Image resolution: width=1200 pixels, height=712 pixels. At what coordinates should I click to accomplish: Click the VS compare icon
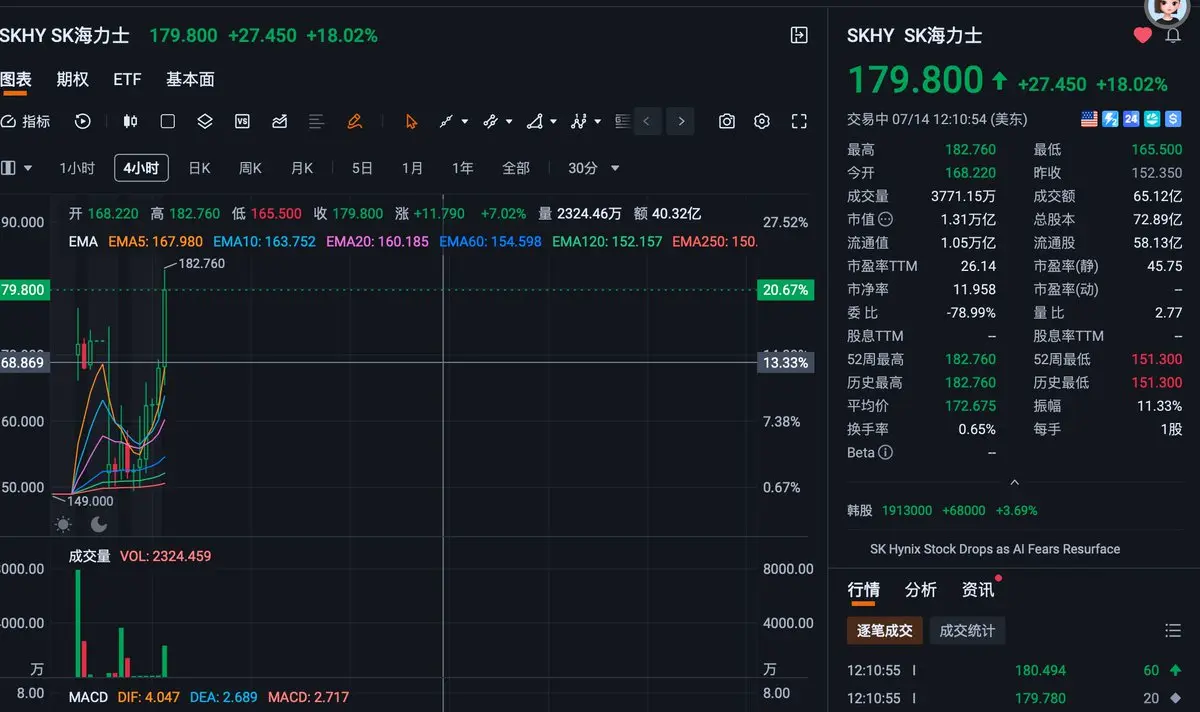pyautogui.click(x=242, y=121)
